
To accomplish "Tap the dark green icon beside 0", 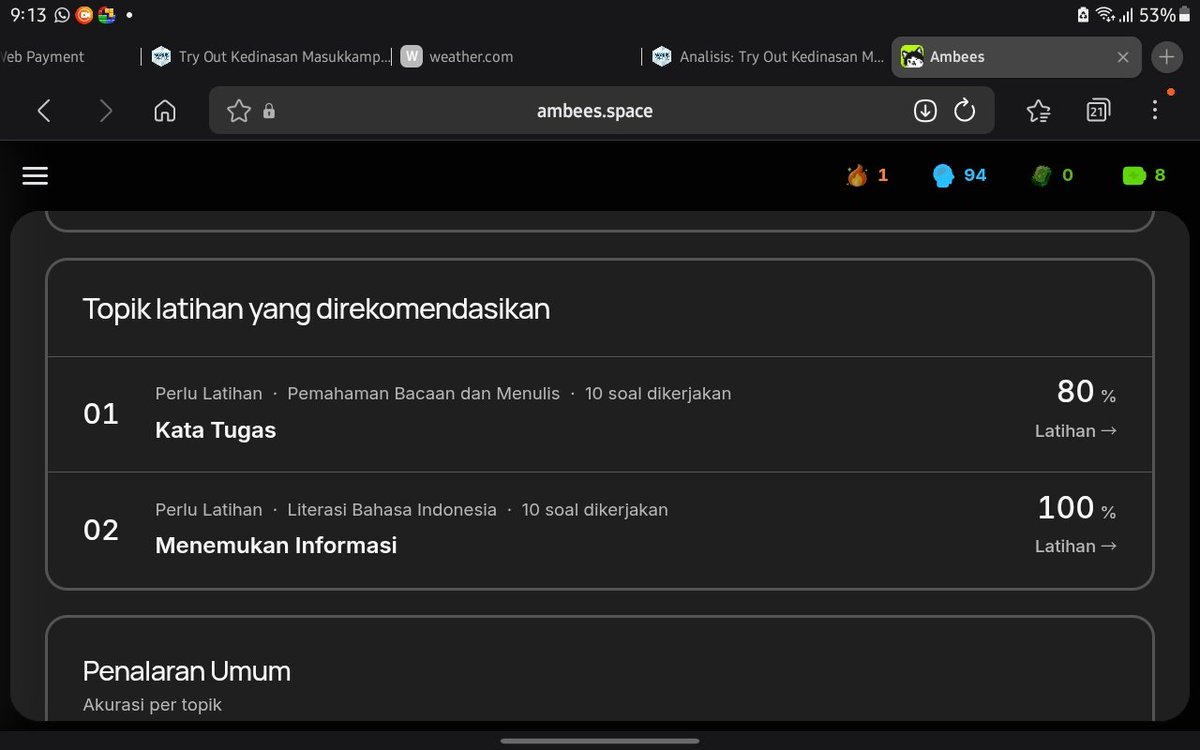I will point(1041,176).
